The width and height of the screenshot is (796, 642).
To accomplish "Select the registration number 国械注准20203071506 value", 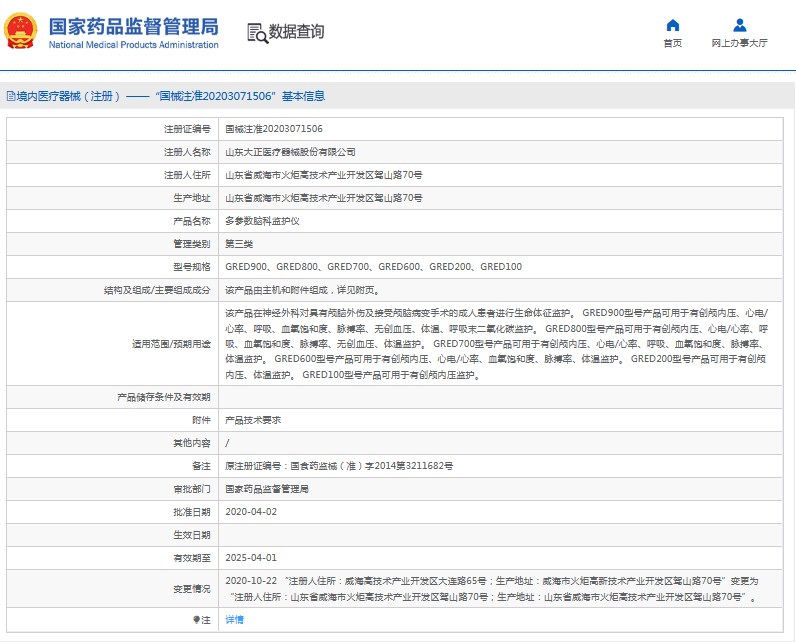I will (x=274, y=129).
